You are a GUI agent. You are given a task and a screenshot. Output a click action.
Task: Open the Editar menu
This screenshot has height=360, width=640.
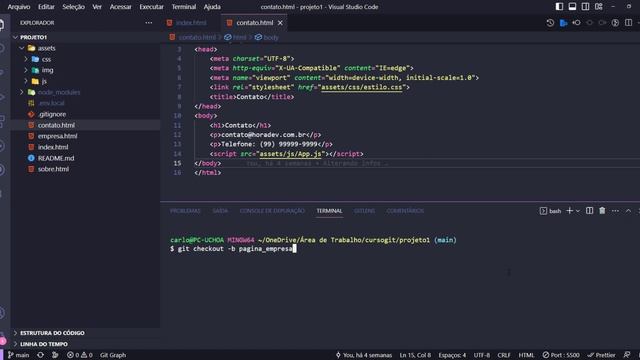pos(46,7)
